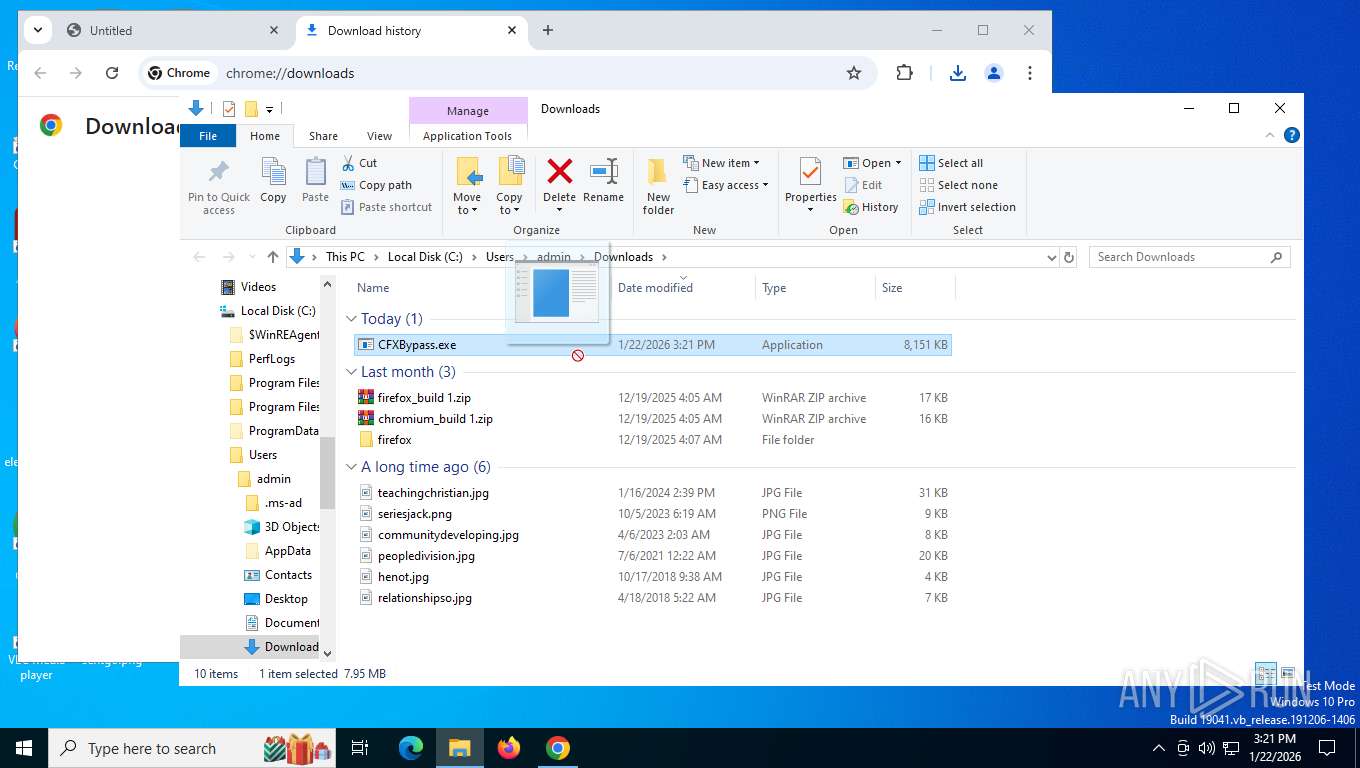Image resolution: width=1360 pixels, height=768 pixels.
Task: Expand Copy to dropdown
Action: (x=509, y=204)
